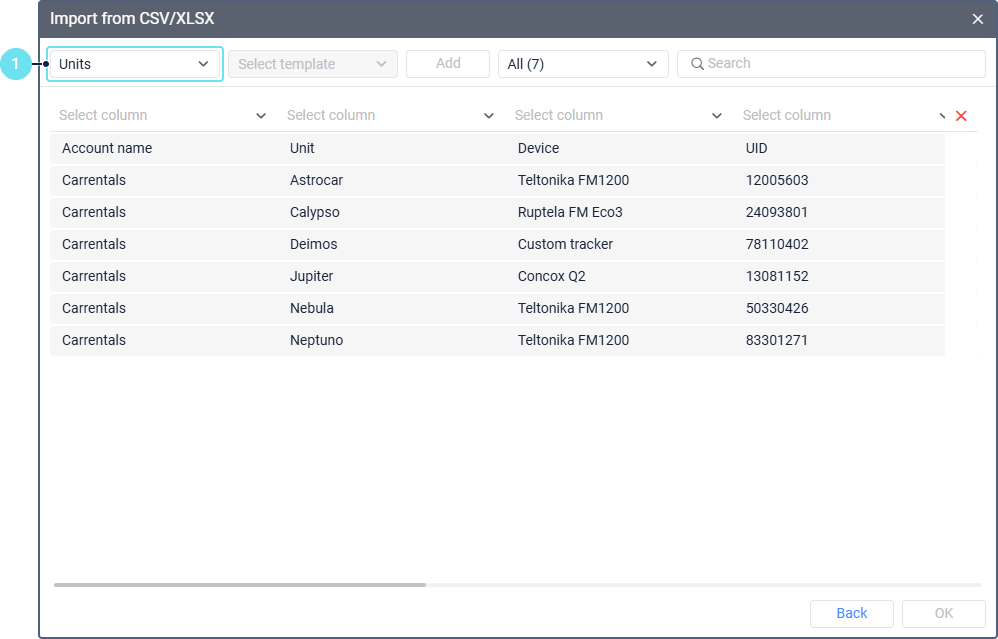Open the Select template dropdown
The height and width of the screenshot is (639, 998).
coord(312,64)
